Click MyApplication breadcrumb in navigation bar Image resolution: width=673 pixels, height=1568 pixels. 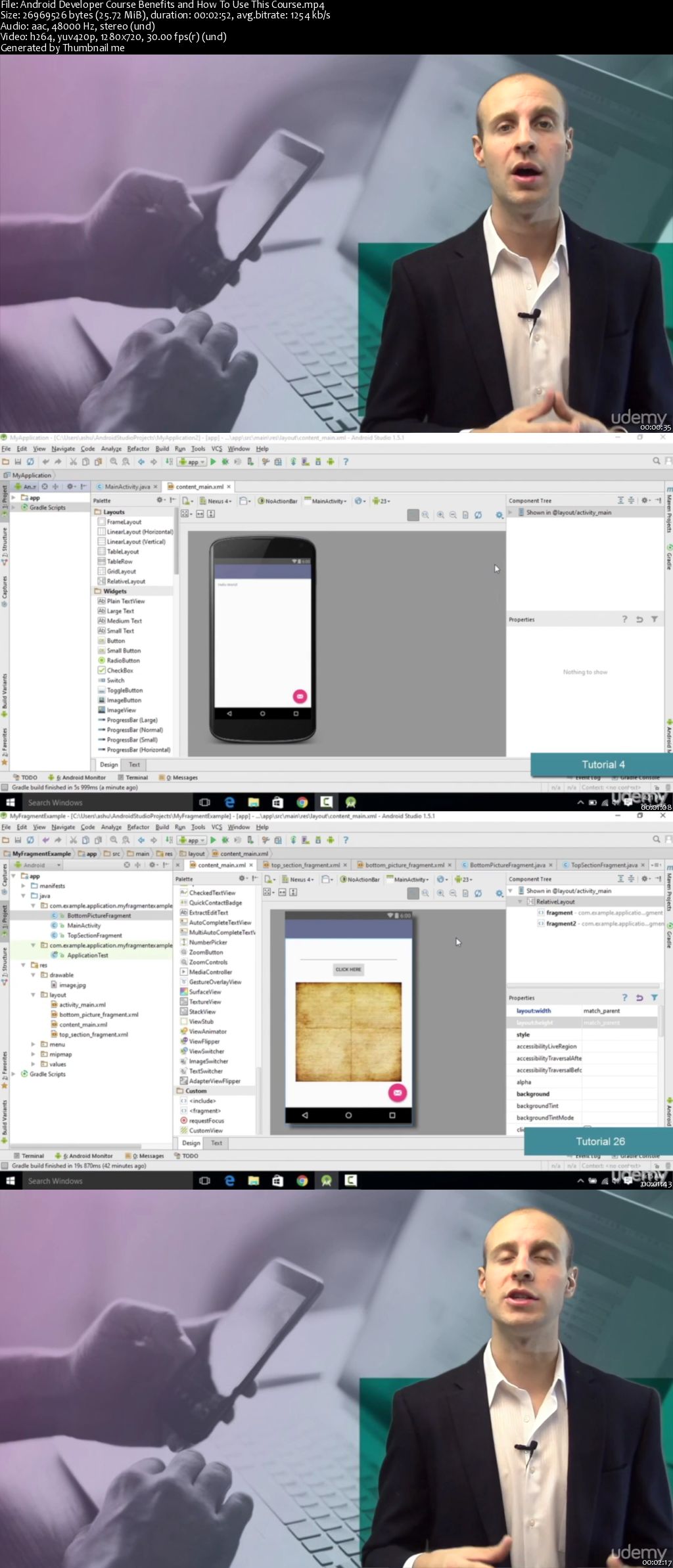pos(27,475)
